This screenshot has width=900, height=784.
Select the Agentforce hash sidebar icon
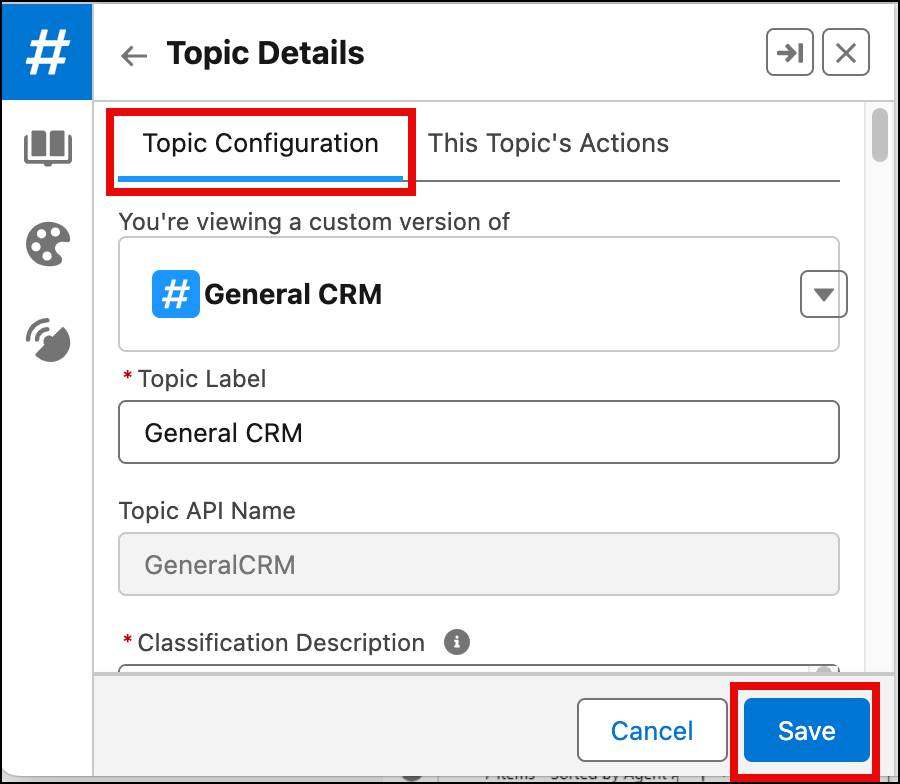pos(47,51)
